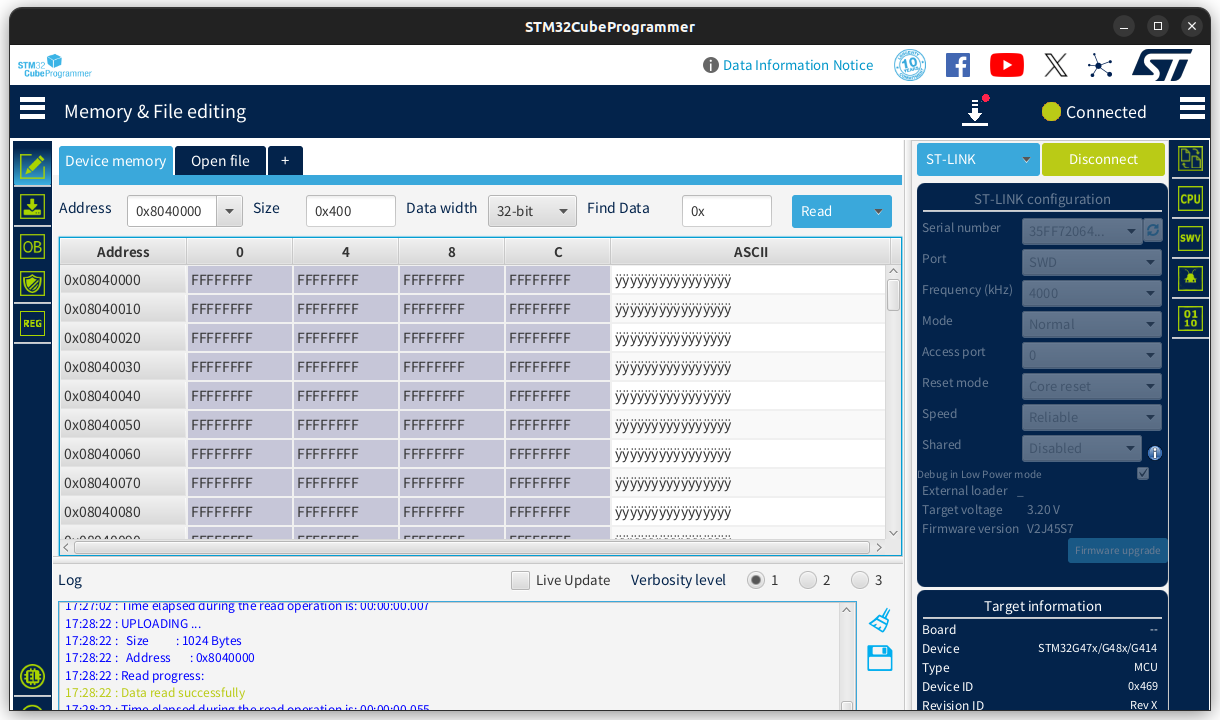Expand the Read button dropdown arrow
Screen dimensions: 1220x720
coord(879,211)
